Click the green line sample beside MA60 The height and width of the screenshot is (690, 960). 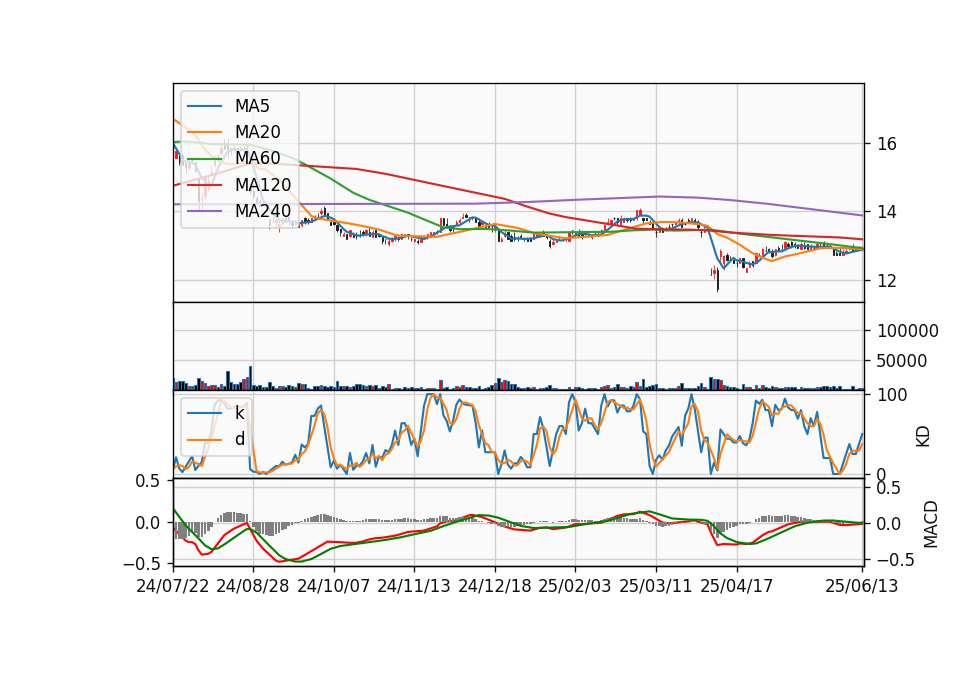pos(204,159)
